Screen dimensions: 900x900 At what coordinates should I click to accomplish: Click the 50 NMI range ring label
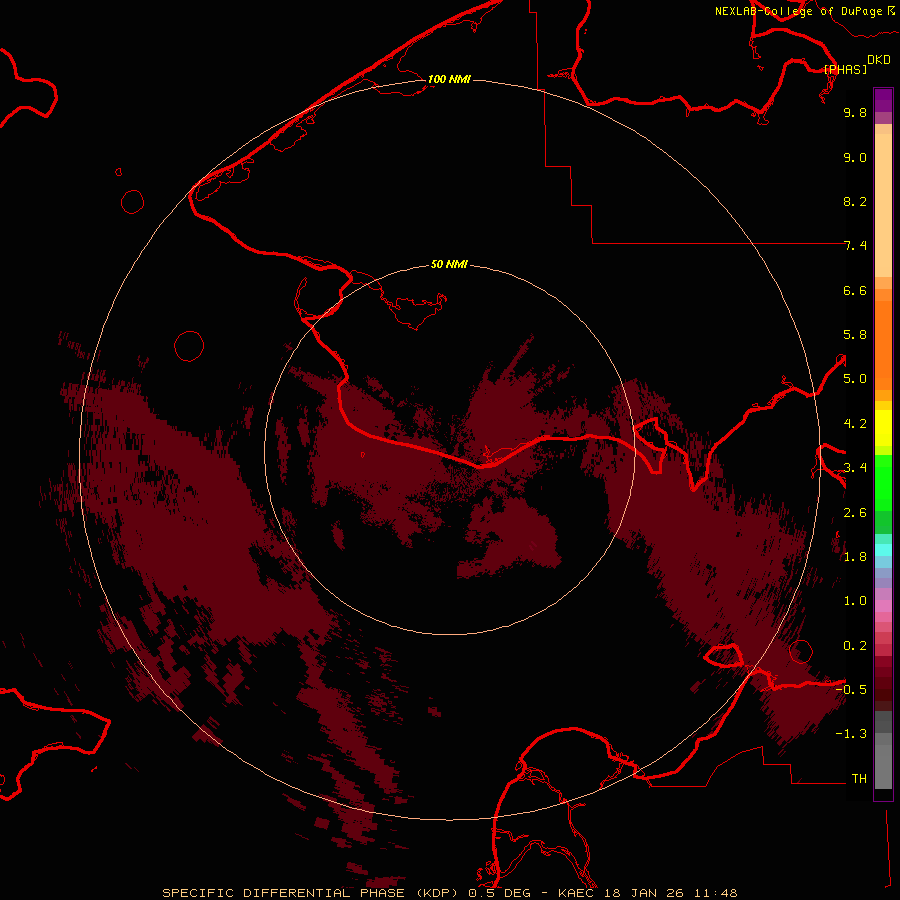(449, 264)
